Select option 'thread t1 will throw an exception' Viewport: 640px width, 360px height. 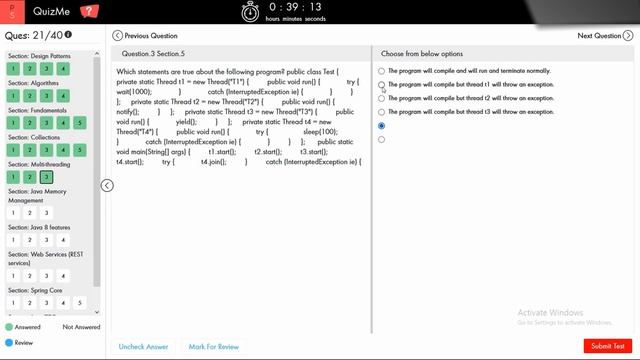click(x=381, y=84)
